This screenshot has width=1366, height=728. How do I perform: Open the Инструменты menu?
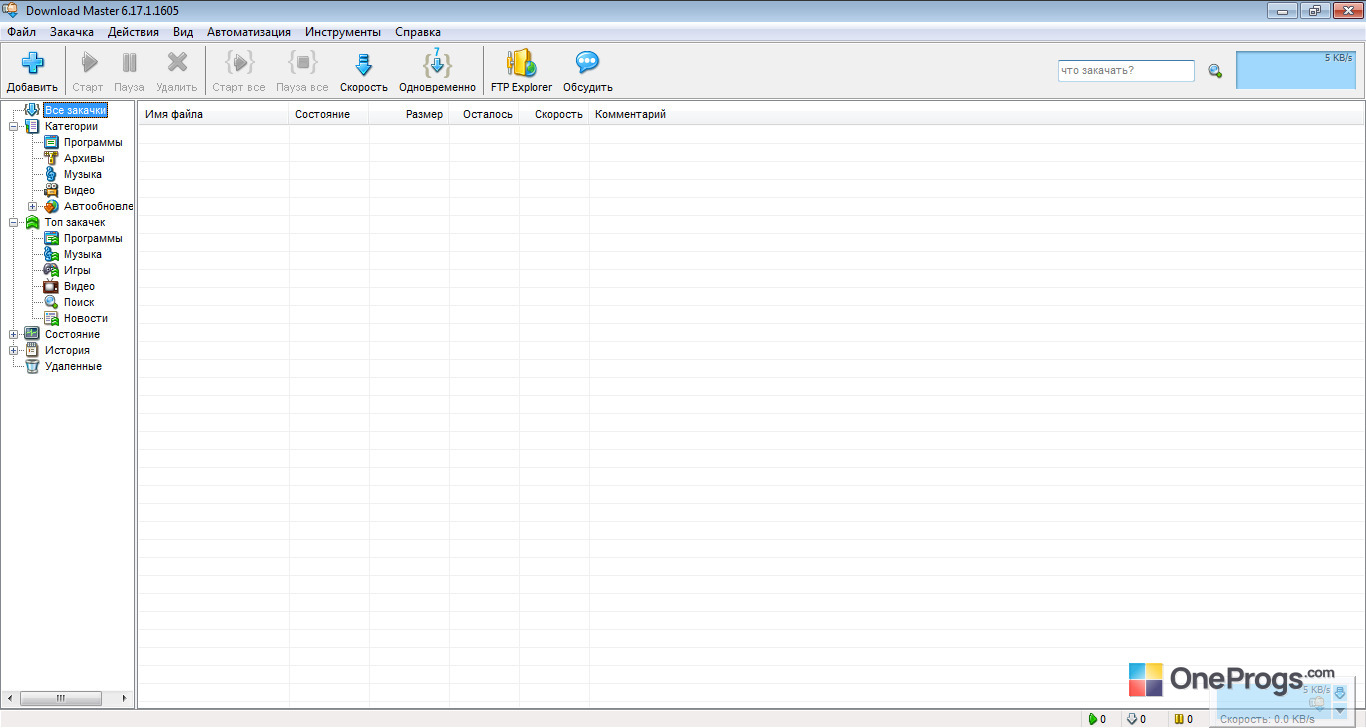coord(343,32)
